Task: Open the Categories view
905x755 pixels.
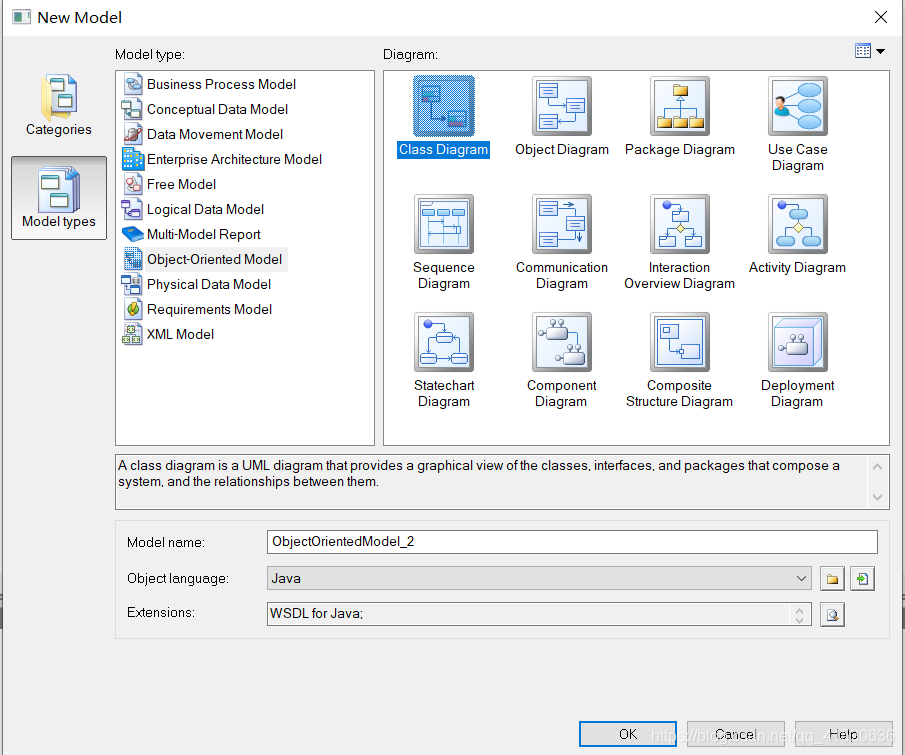Action: tap(58, 105)
